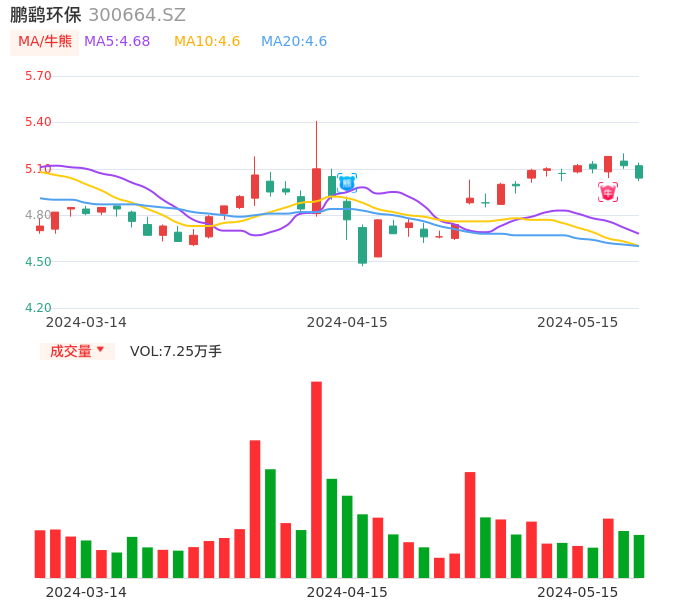The image size is (686, 606).
Task: Click the last green volume bar on right
Action: click(x=639, y=556)
